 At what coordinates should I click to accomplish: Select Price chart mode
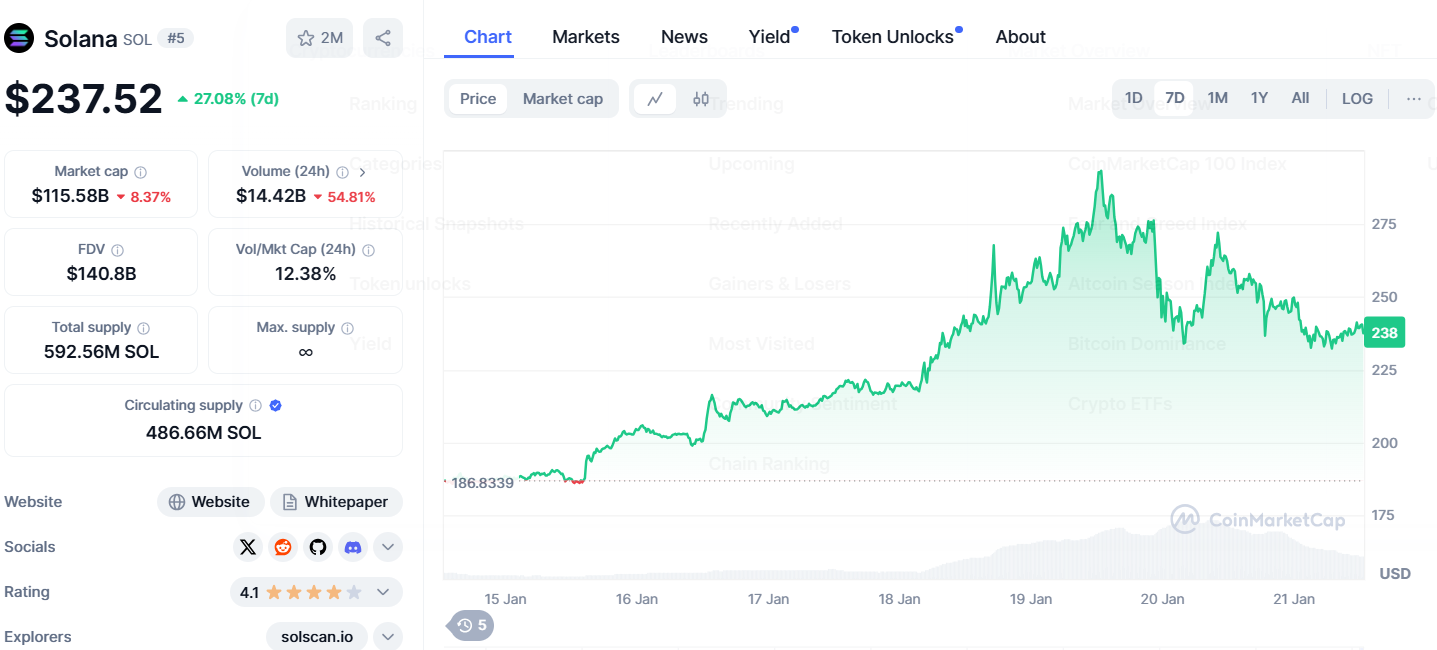pos(478,99)
